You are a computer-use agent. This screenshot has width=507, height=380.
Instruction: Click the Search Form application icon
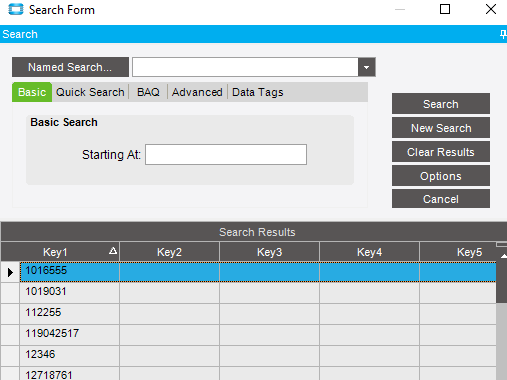click(x=16, y=10)
